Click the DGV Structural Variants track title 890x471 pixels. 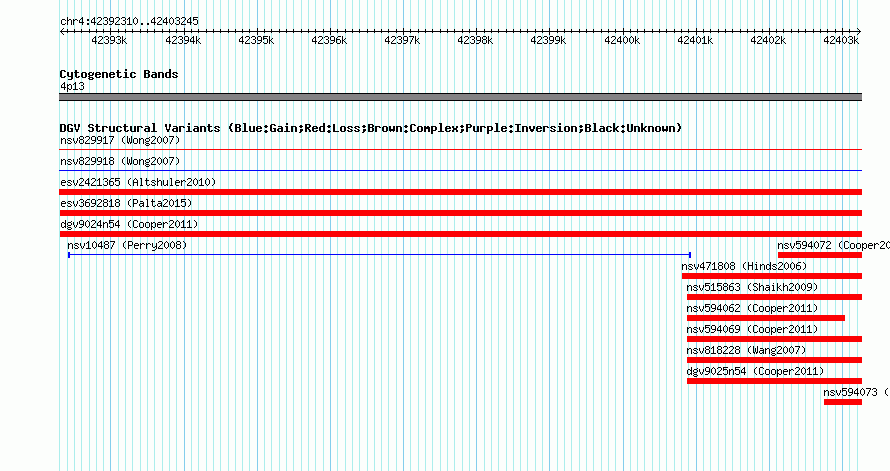370,128
